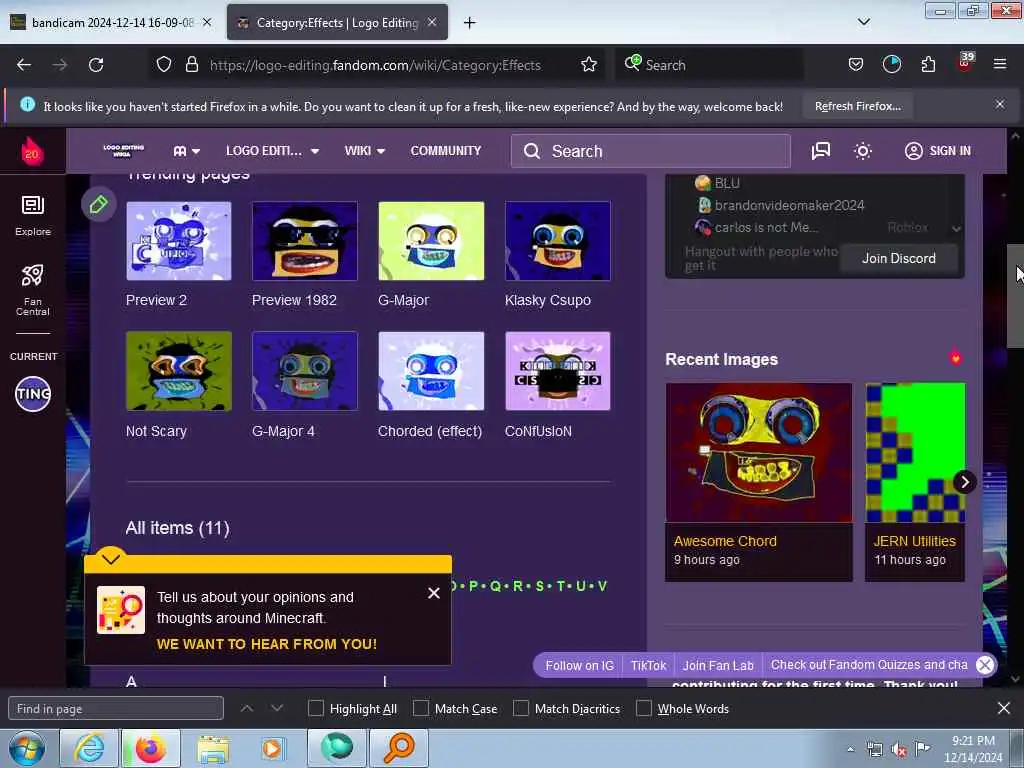Open the tracking protection shield icon
The height and width of the screenshot is (768, 1024).
point(164,65)
